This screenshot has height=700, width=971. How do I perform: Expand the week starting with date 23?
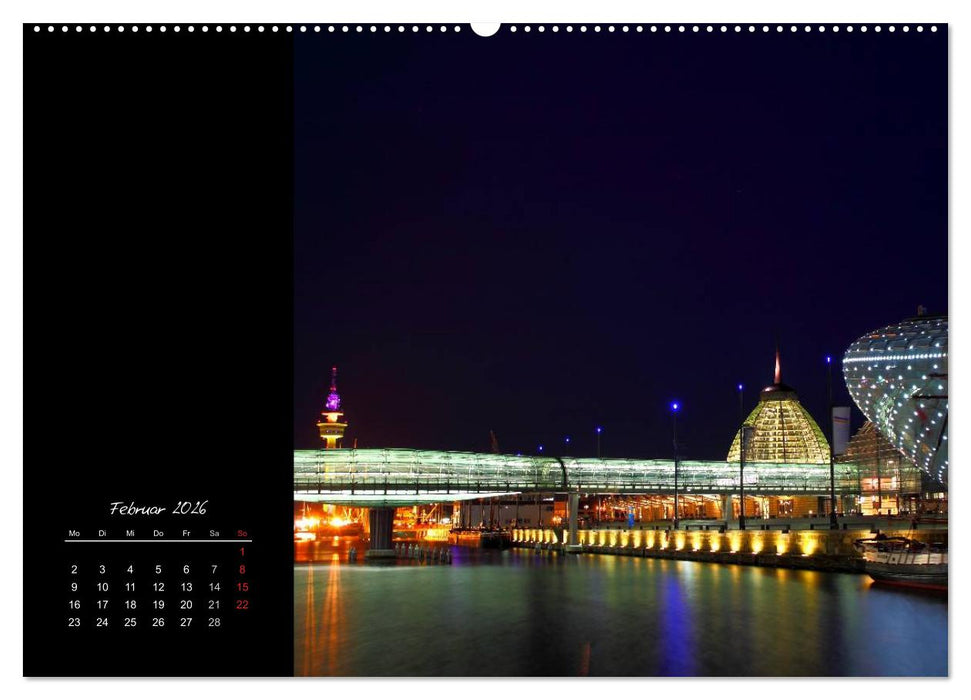click(74, 621)
